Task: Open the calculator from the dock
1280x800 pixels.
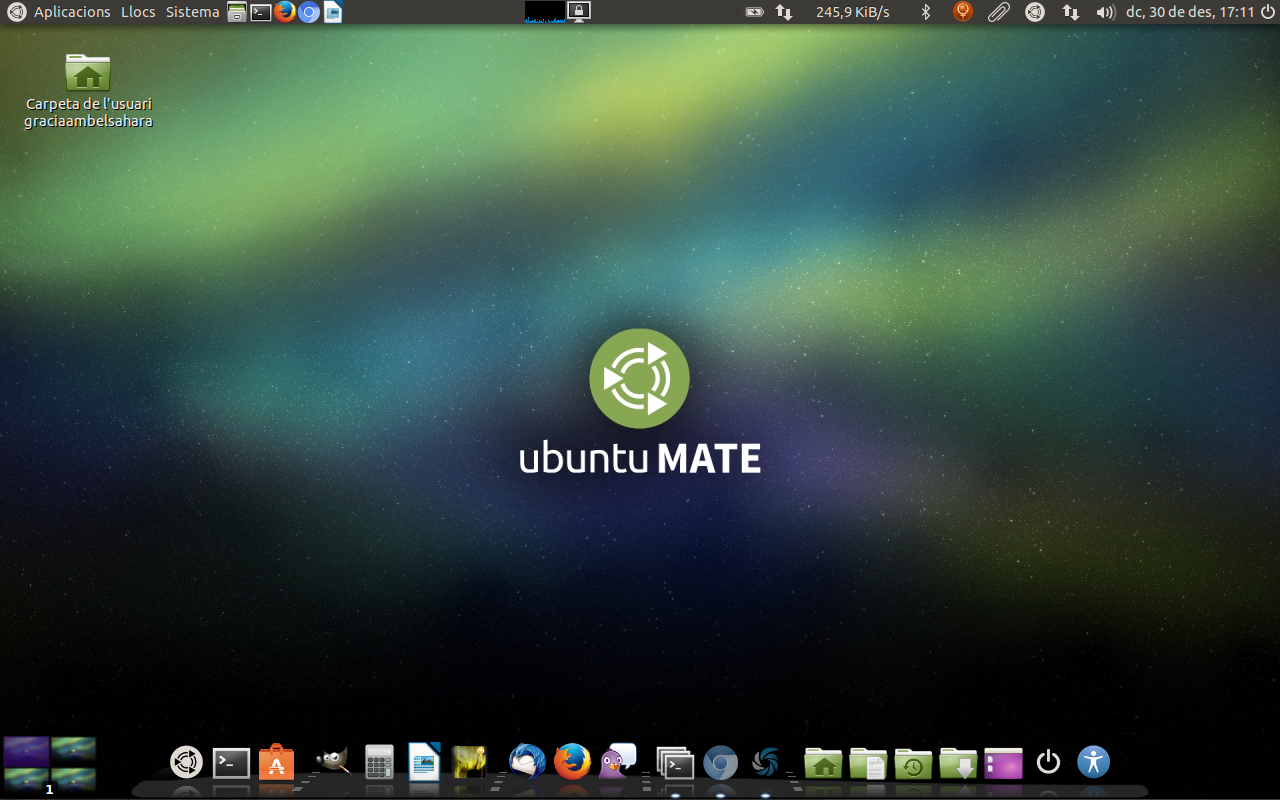Action: (379, 763)
